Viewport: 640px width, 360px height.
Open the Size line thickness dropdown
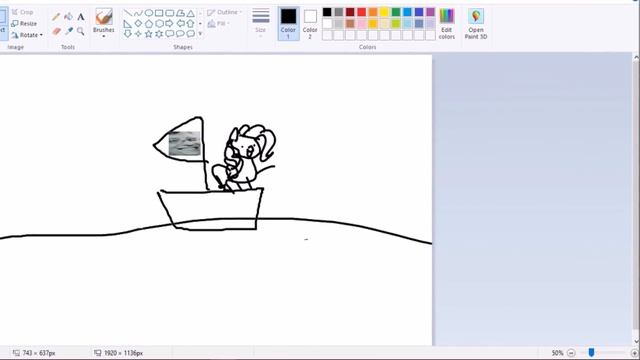260,23
